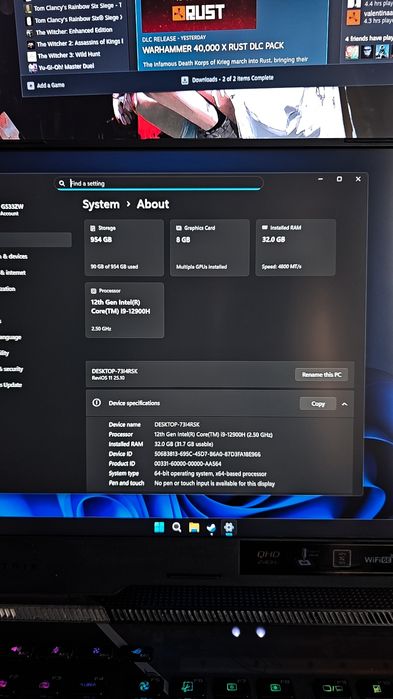Launch File Explorer from the taskbar
This screenshot has height=699, width=393.
[194, 528]
